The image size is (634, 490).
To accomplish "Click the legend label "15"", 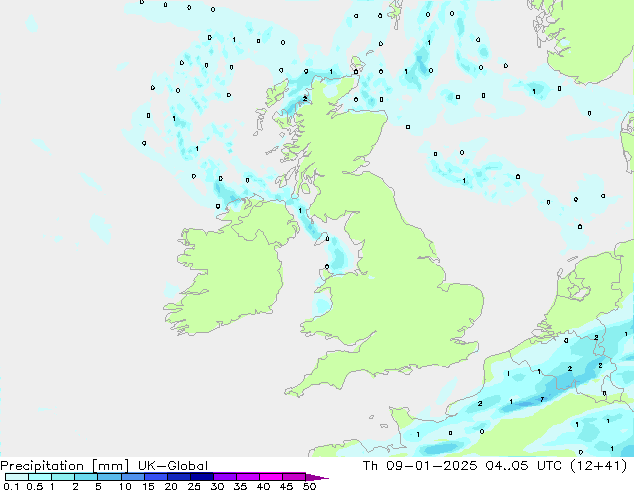I will pos(148,486).
